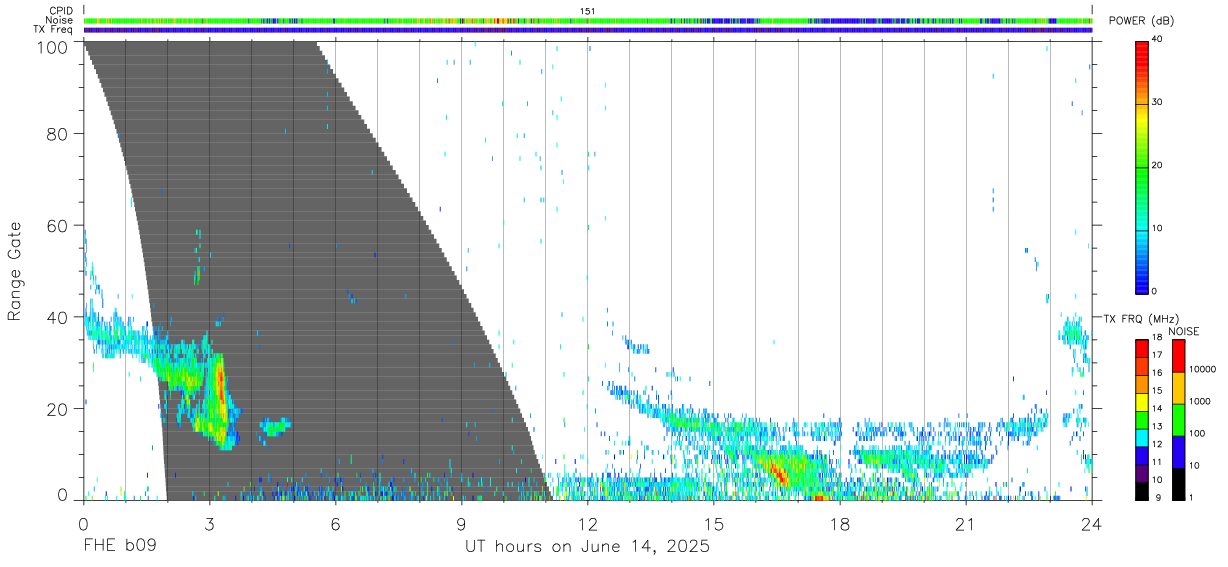Image resolution: width=1228 pixels, height=567 pixels.
Task: Click the 3 tick on the UT hours axis
Action: (210, 524)
